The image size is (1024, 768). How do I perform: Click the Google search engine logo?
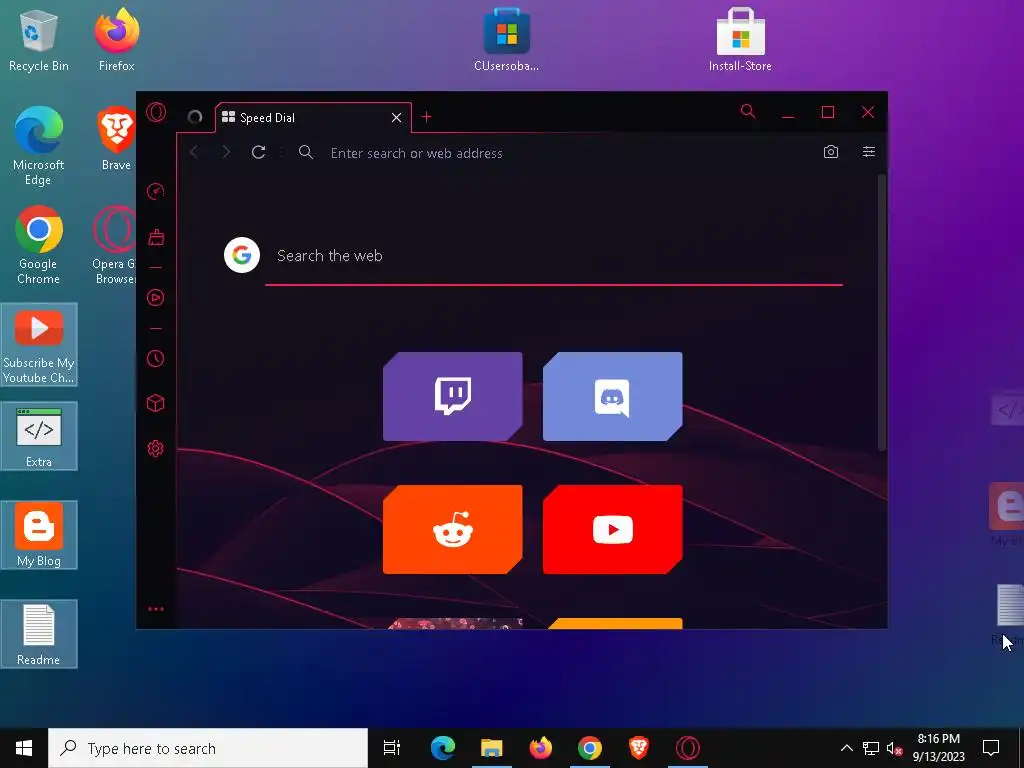click(242, 255)
